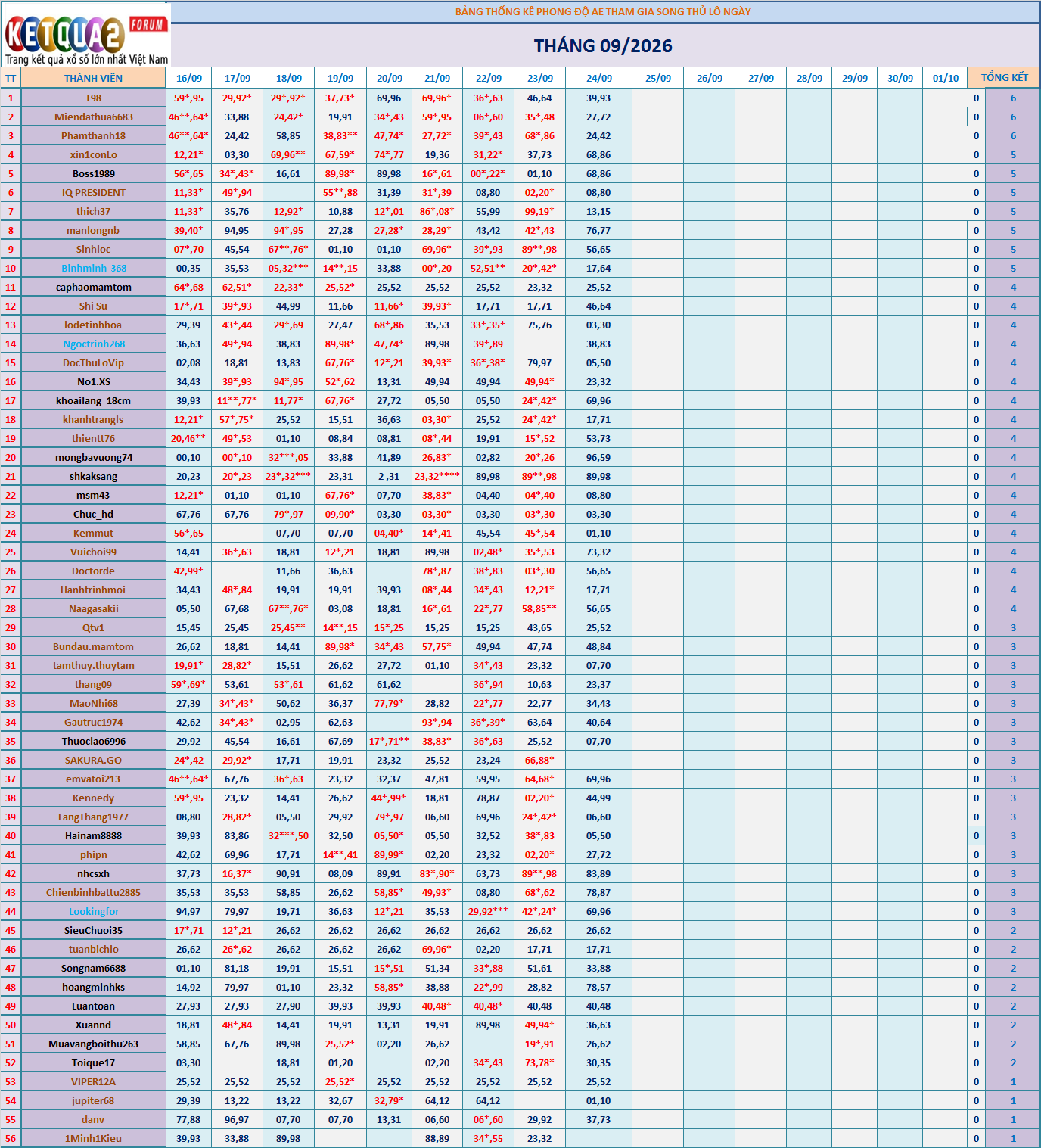The width and height of the screenshot is (1041, 1148).
Task: Select member name 'Muavangboithu263'
Action: [93, 1044]
